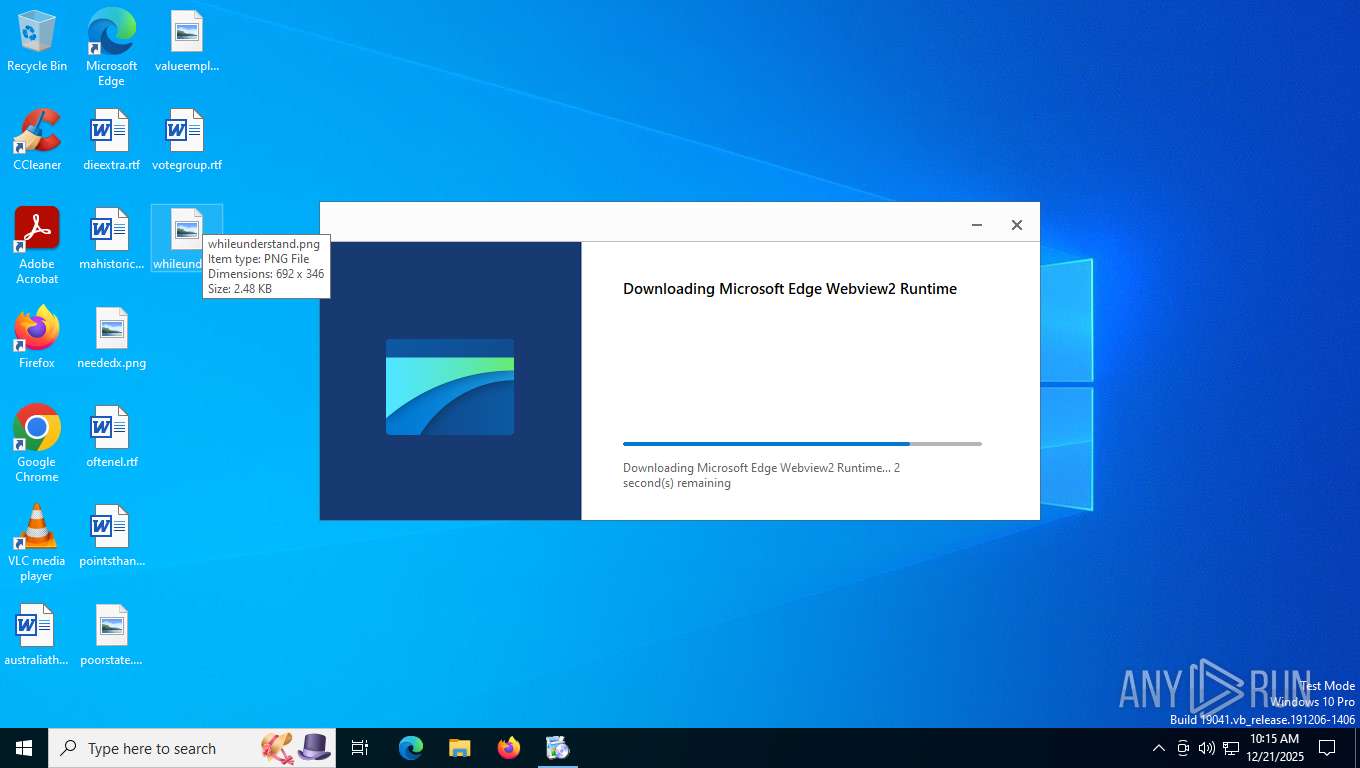Select the dieextra.rtf document icon
The height and width of the screenshot is (768, 1360).
tap(111, 140)
